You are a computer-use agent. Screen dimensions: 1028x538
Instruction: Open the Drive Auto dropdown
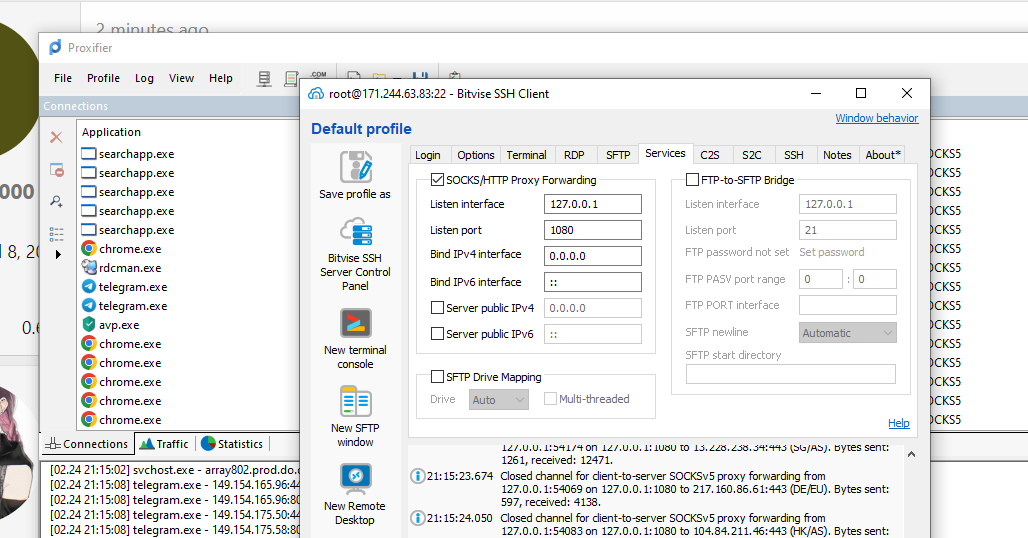499,400
